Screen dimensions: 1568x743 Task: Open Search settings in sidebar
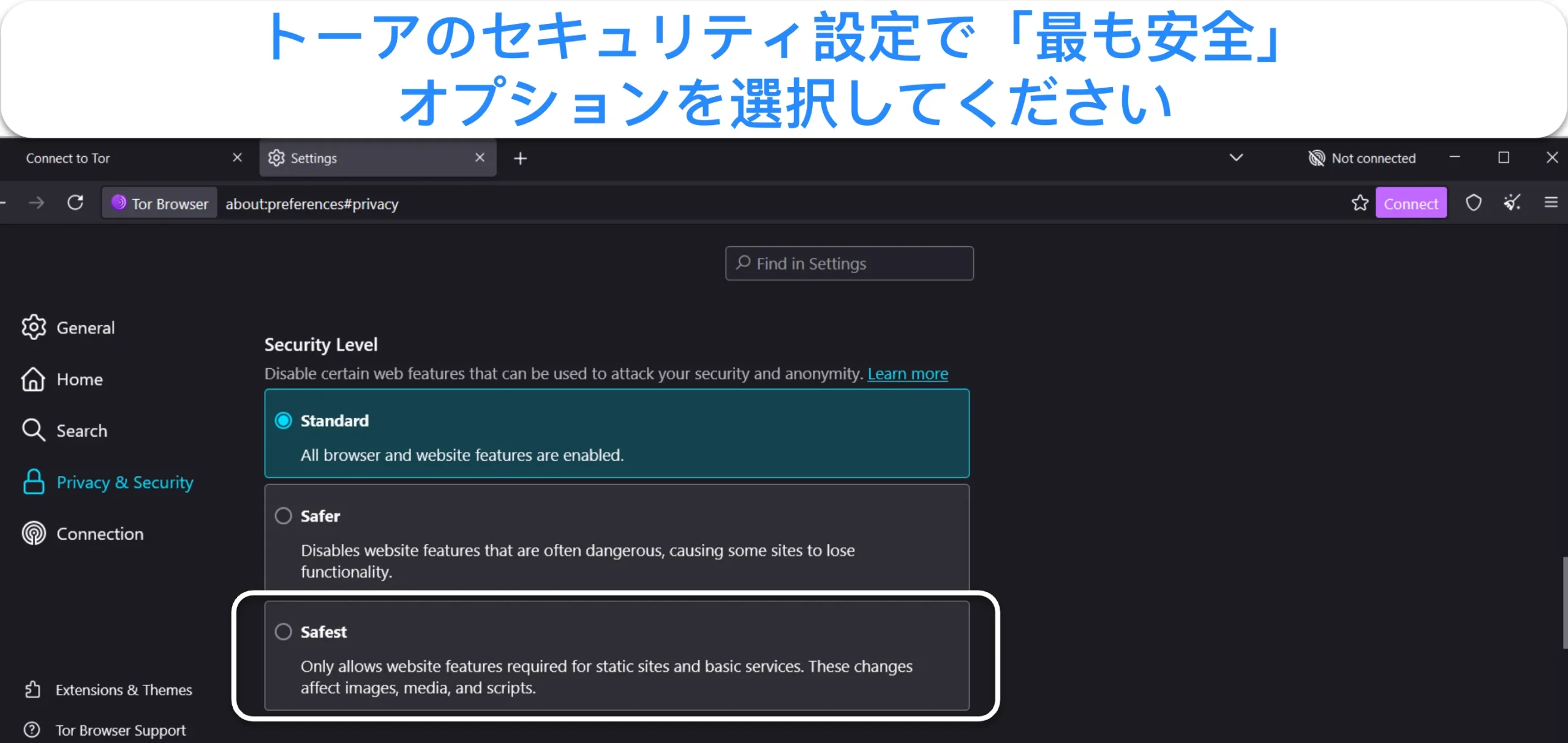(x=64, y=431)
